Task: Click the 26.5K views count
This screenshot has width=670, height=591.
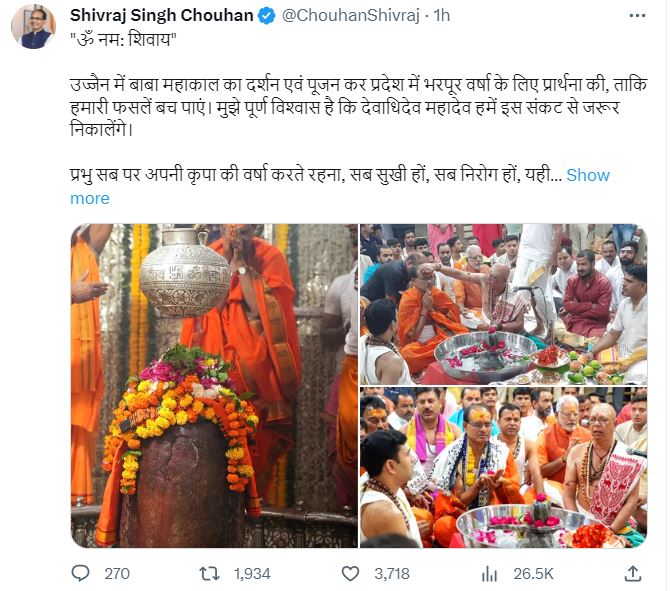Action: pos(533,574)
